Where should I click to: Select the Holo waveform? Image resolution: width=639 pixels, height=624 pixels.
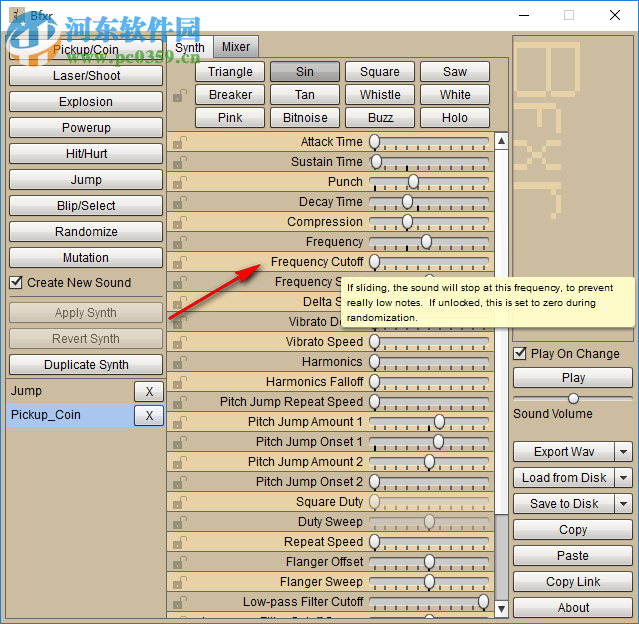pyautogui.click(x=455, y=118)
